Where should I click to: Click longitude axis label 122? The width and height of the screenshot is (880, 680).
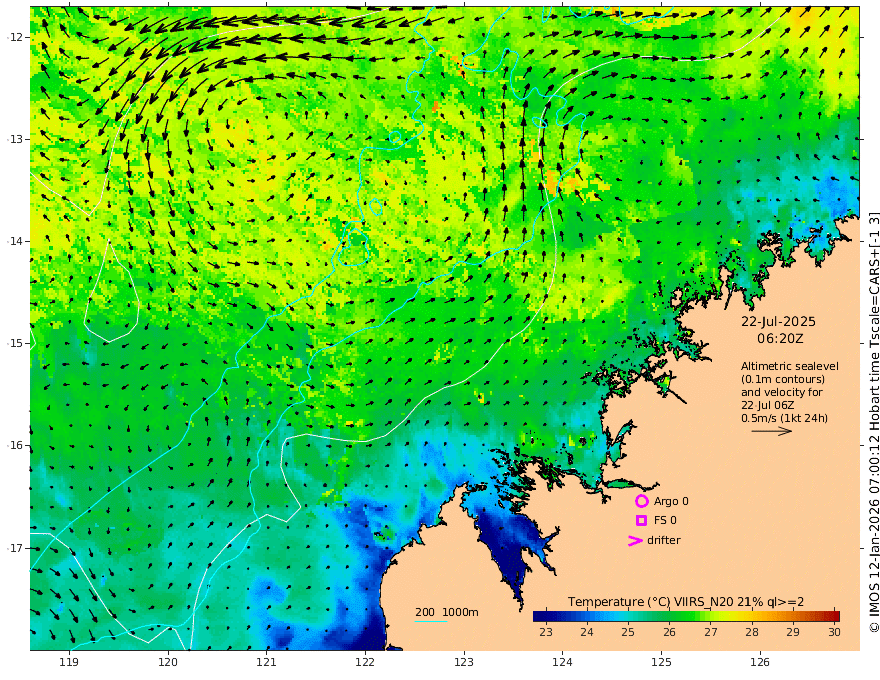[365, 662]
